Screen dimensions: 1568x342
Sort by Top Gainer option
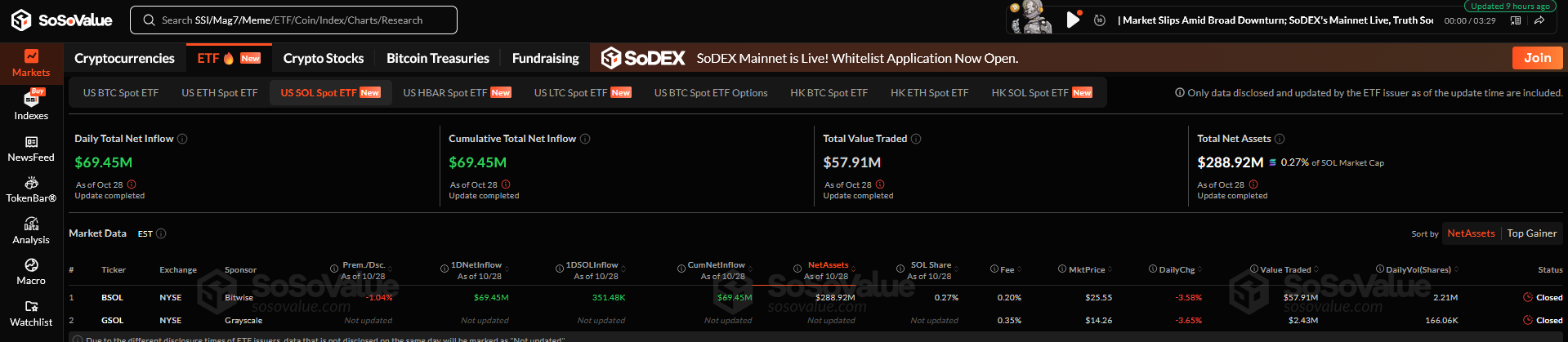pyautogui.click(x=1532, y=233)
